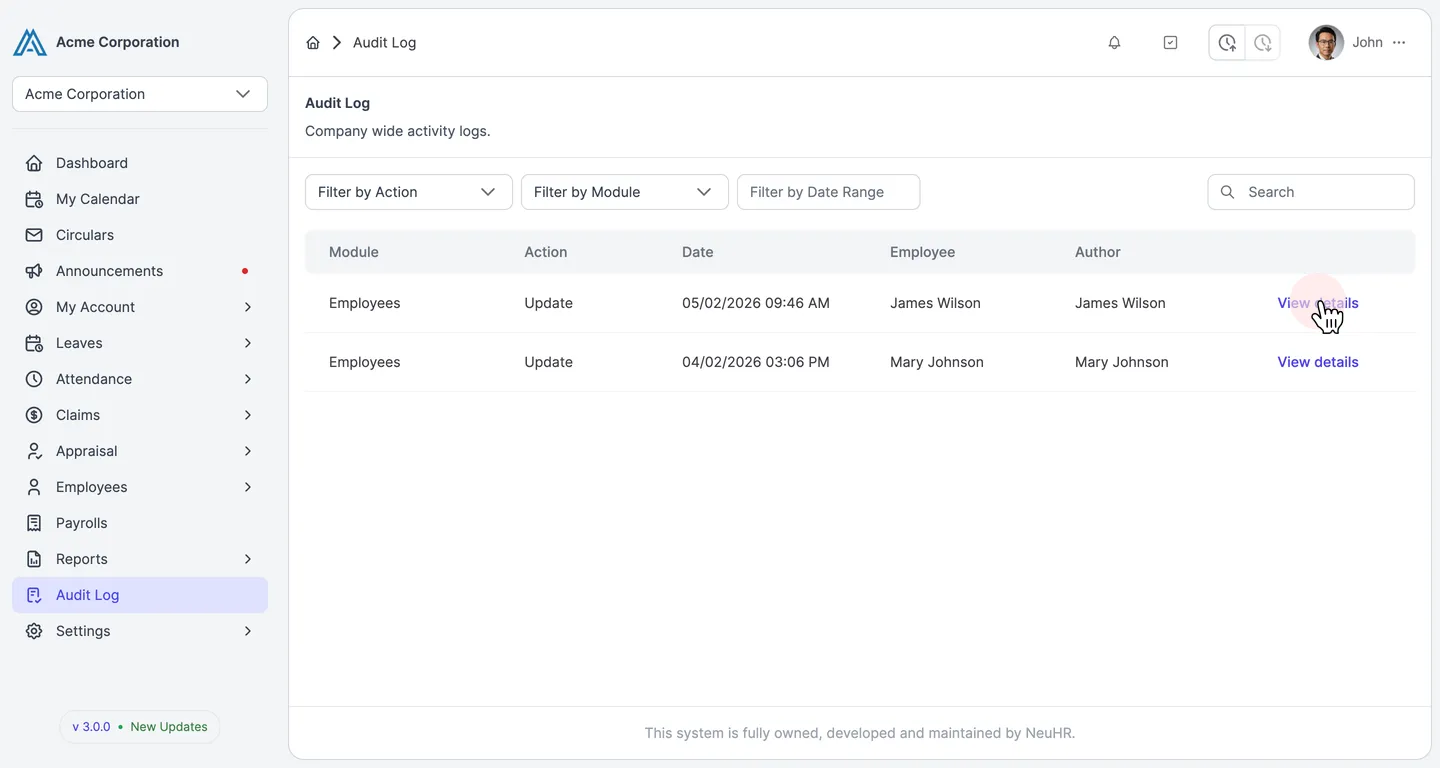Expand Attendance submenu chevron
The height and width of the screenshot is (768, 1440).
pos(248,379)
